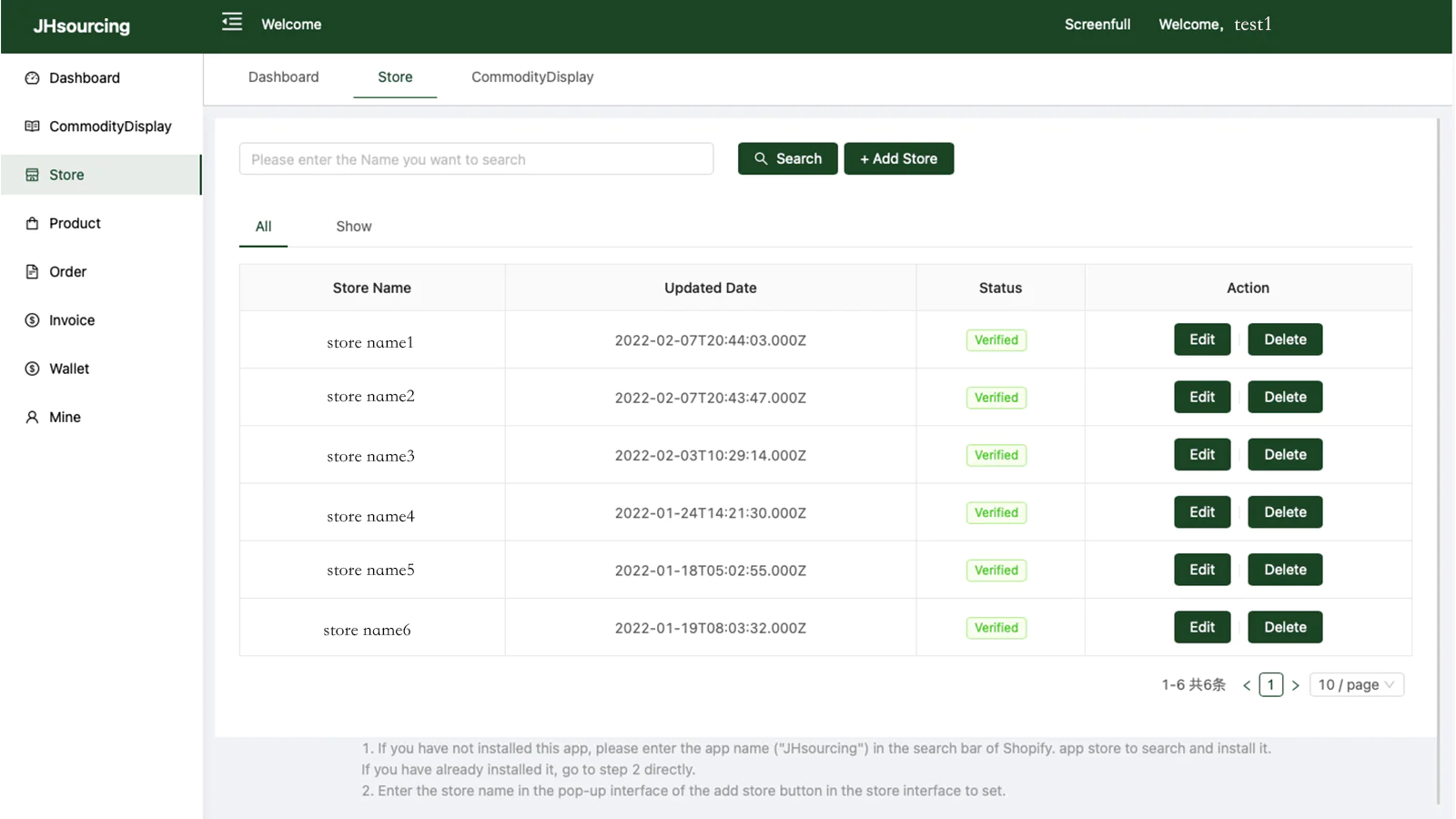This screenshot has height=819, width=1456.
Task: Go to next page with right chevron
Action: click(x=1295, y=685)
